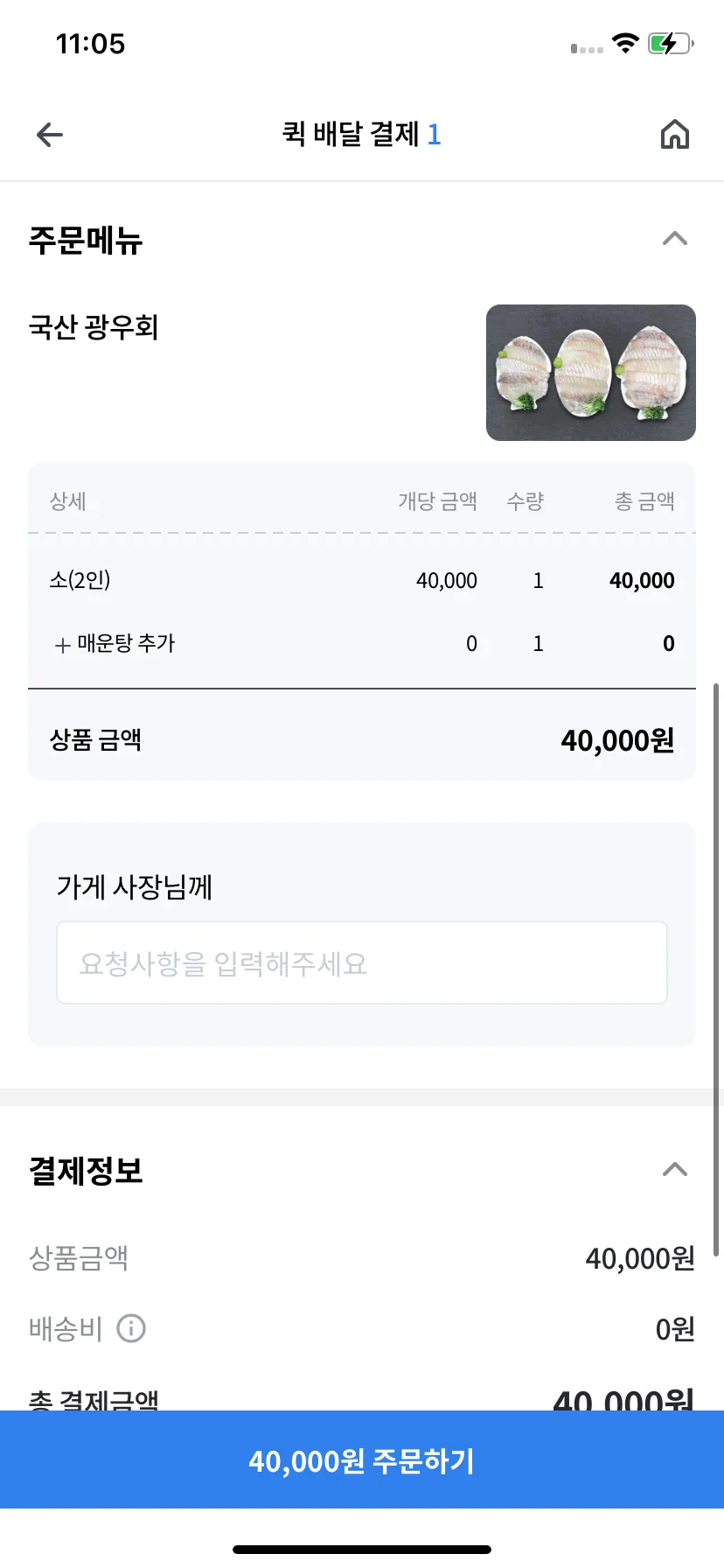Tap the 결제정보 section heading
The height and width of the screenshot is (1568, 724).
click(x=86, y=1171)
